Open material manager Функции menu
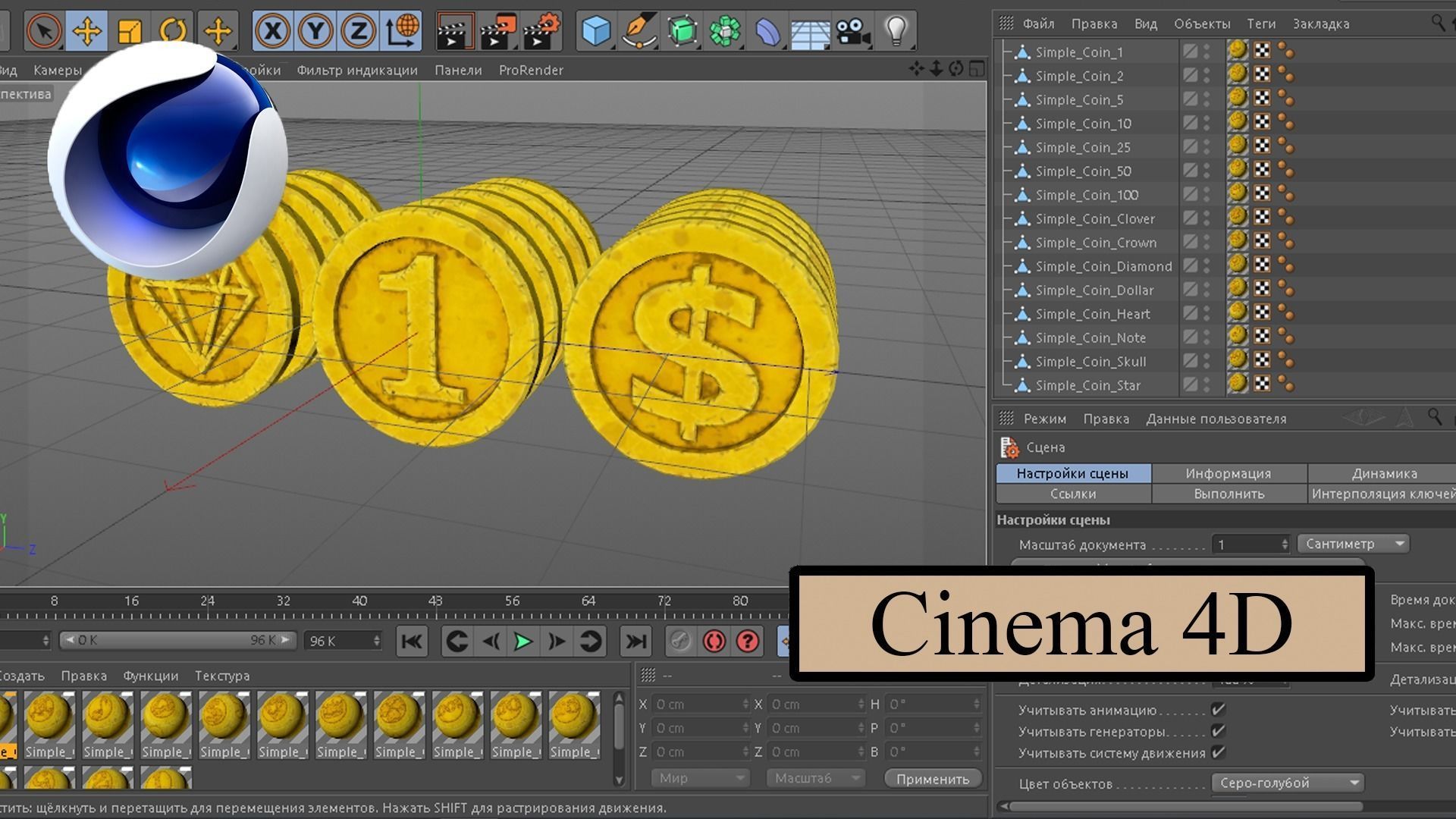 tap(151, 676)
